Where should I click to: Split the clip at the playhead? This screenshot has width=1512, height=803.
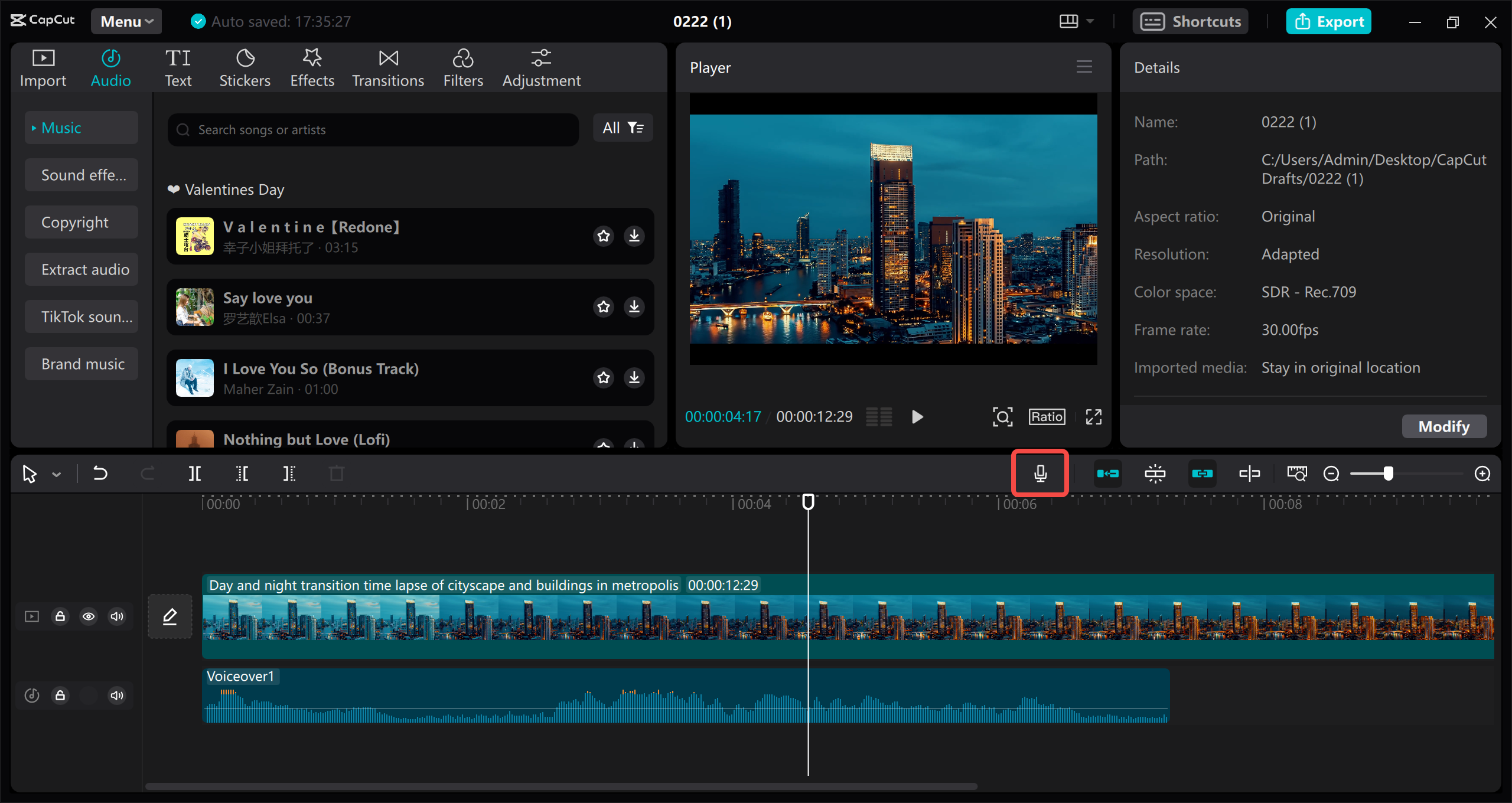tap(195, 473)
